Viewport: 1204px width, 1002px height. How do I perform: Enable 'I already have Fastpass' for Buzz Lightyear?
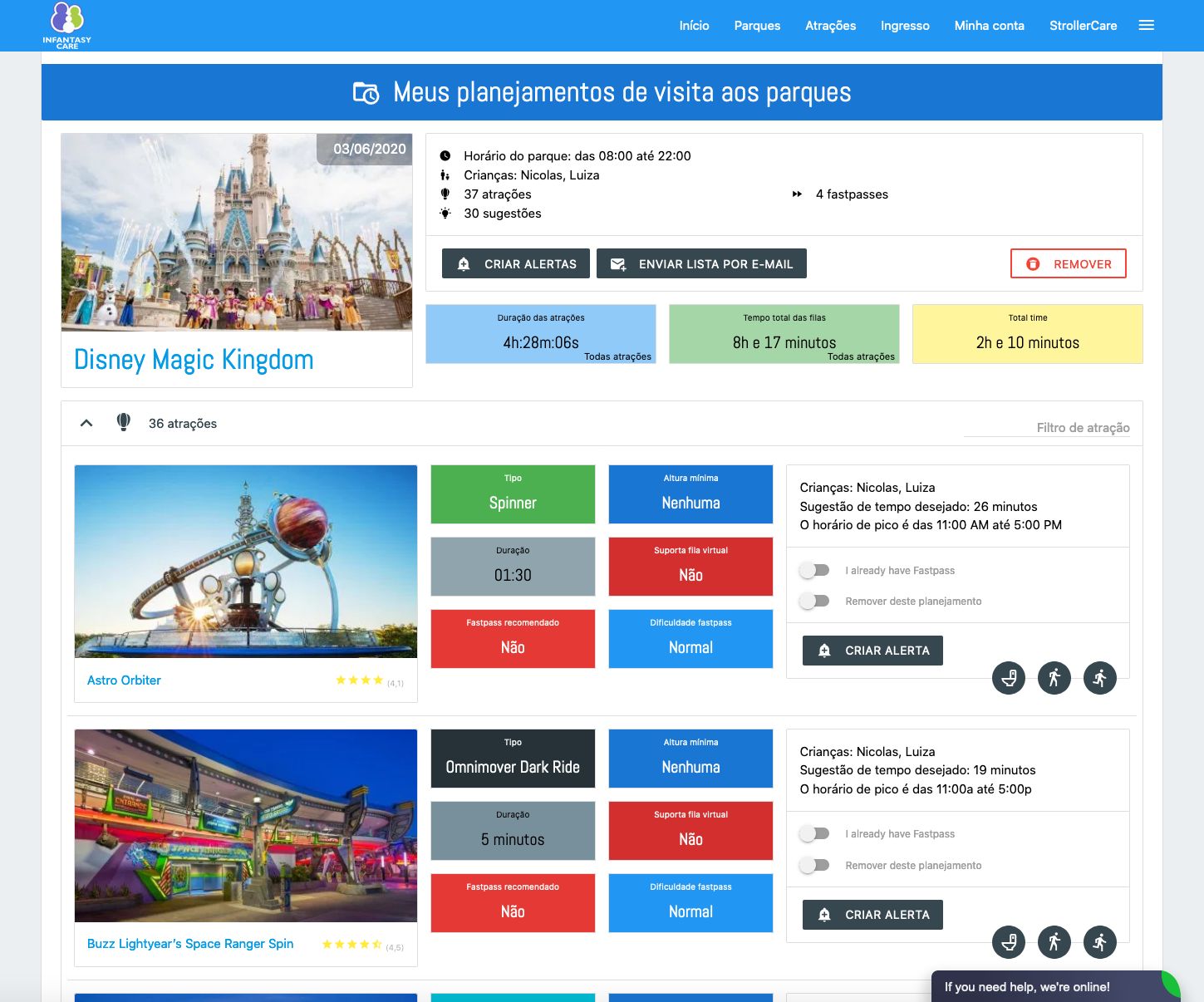814,834
